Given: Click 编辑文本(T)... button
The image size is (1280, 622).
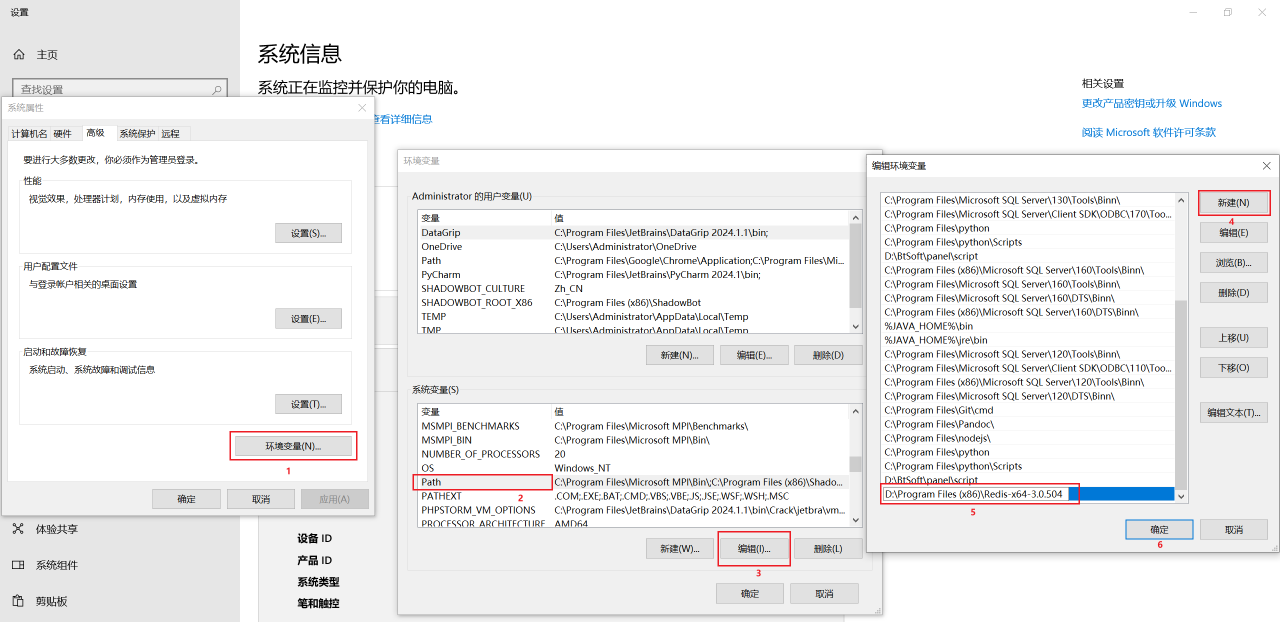Looking at the screenshot, I should point(1233,412).
